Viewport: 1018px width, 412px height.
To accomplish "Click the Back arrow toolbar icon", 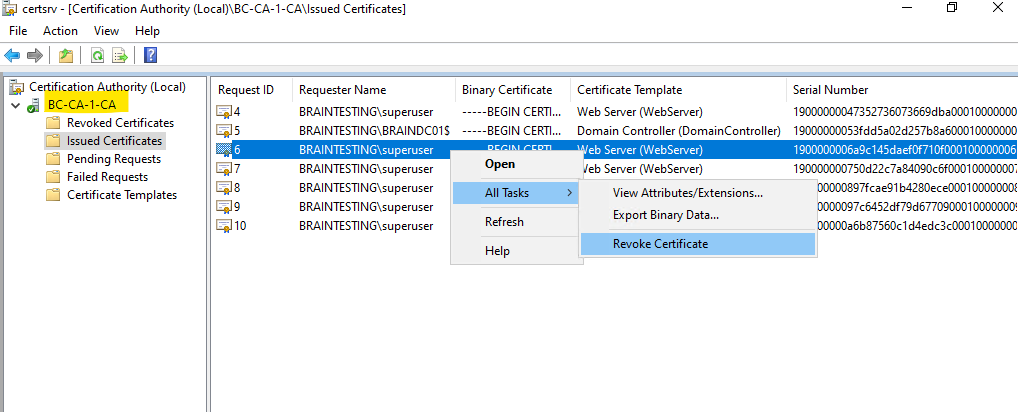I will (12, 56).
